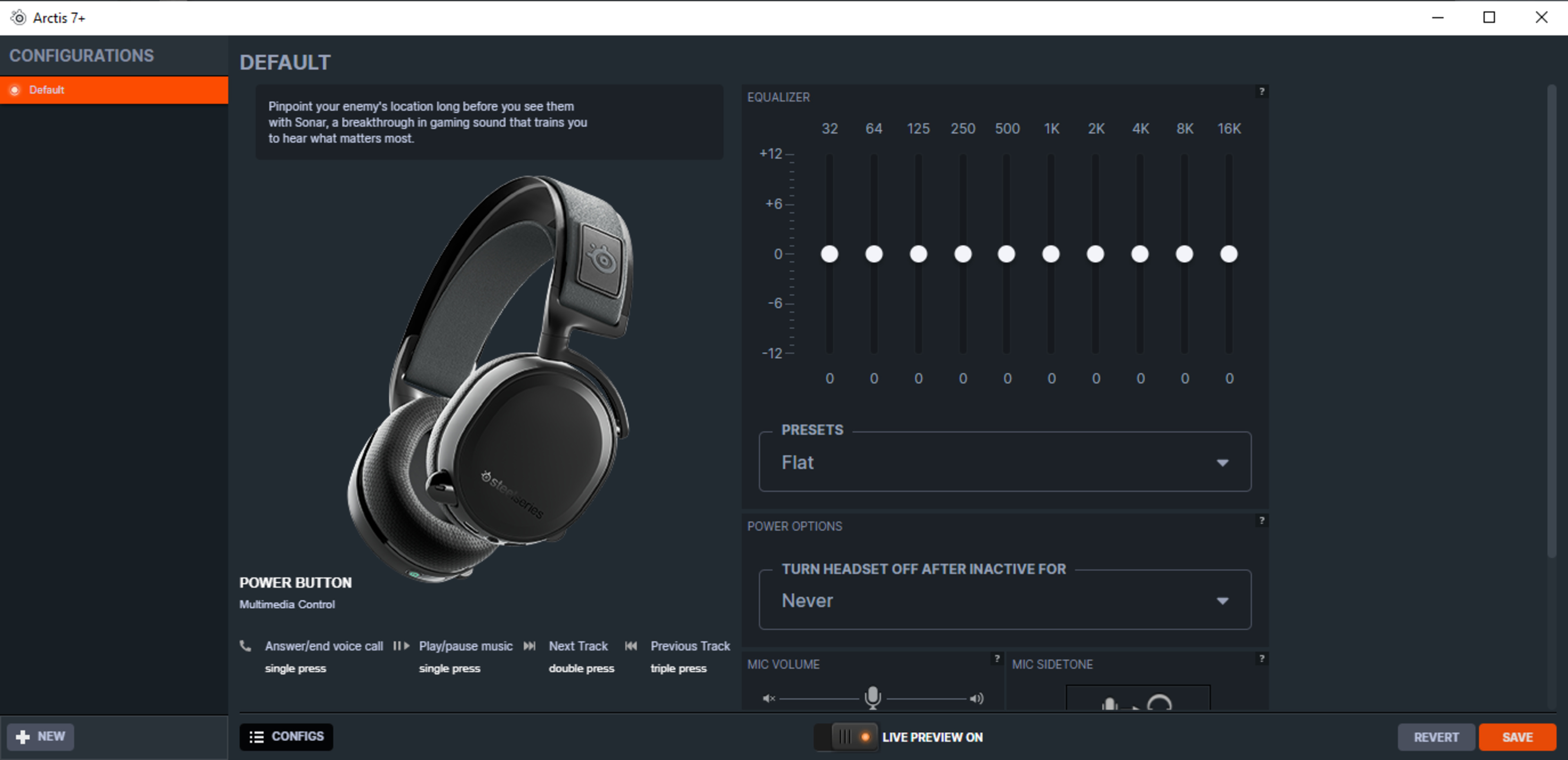Click the mic volume mute speaker icon
1568x760 pixels.
(769, 698)
